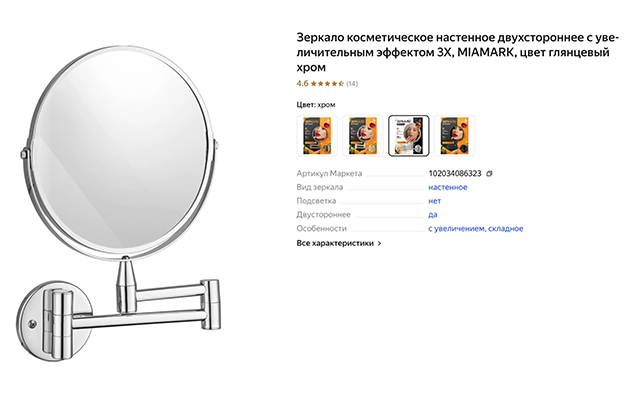
Task: Click the star rating icons
Action: point(327,84)
